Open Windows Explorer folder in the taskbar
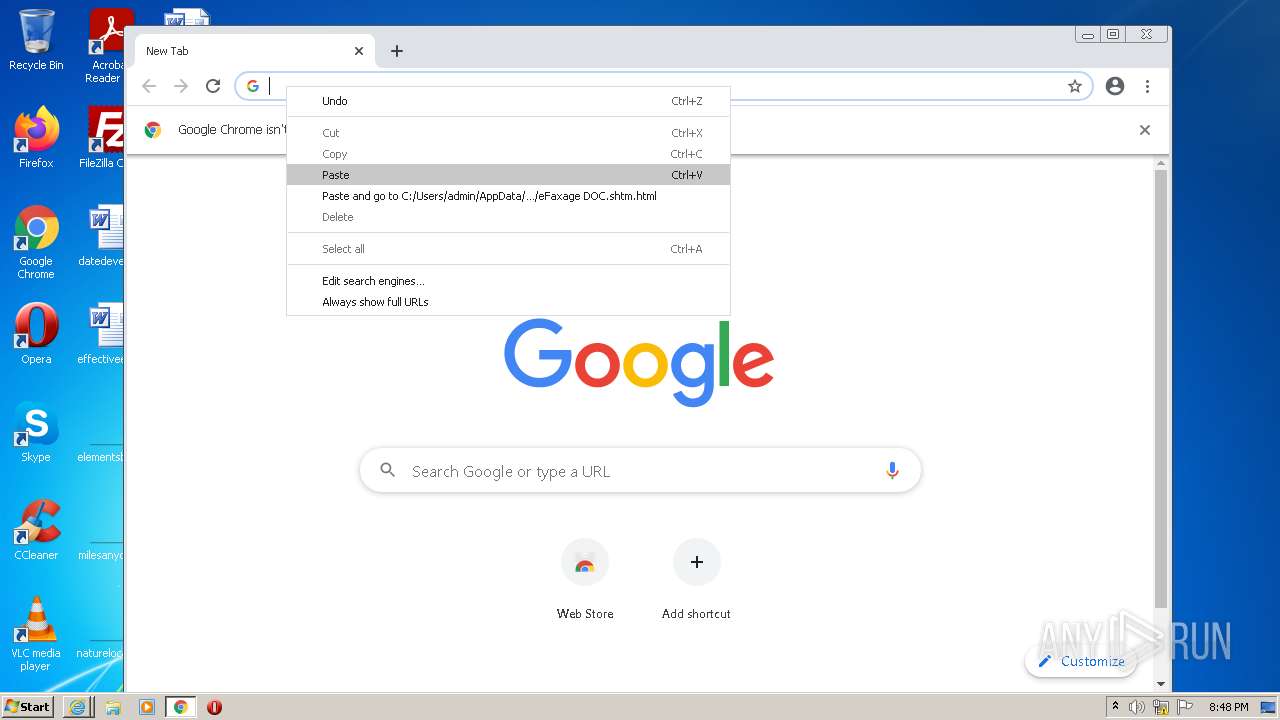The width and height of the screenshot is (1280, 720). pyautogui.click(x=113, y=707)
